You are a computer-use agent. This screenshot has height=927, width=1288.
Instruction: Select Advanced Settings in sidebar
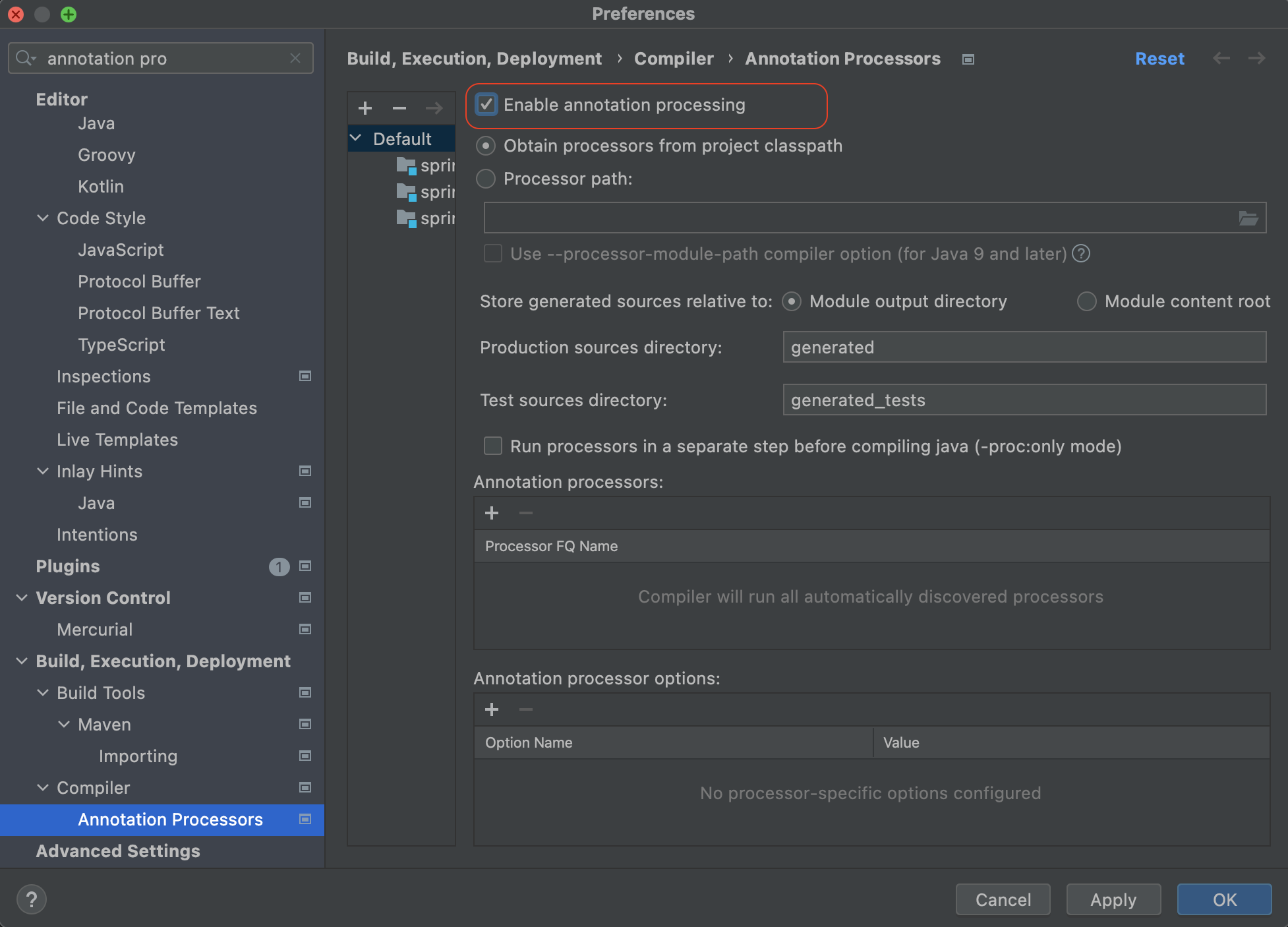[118, 851]
